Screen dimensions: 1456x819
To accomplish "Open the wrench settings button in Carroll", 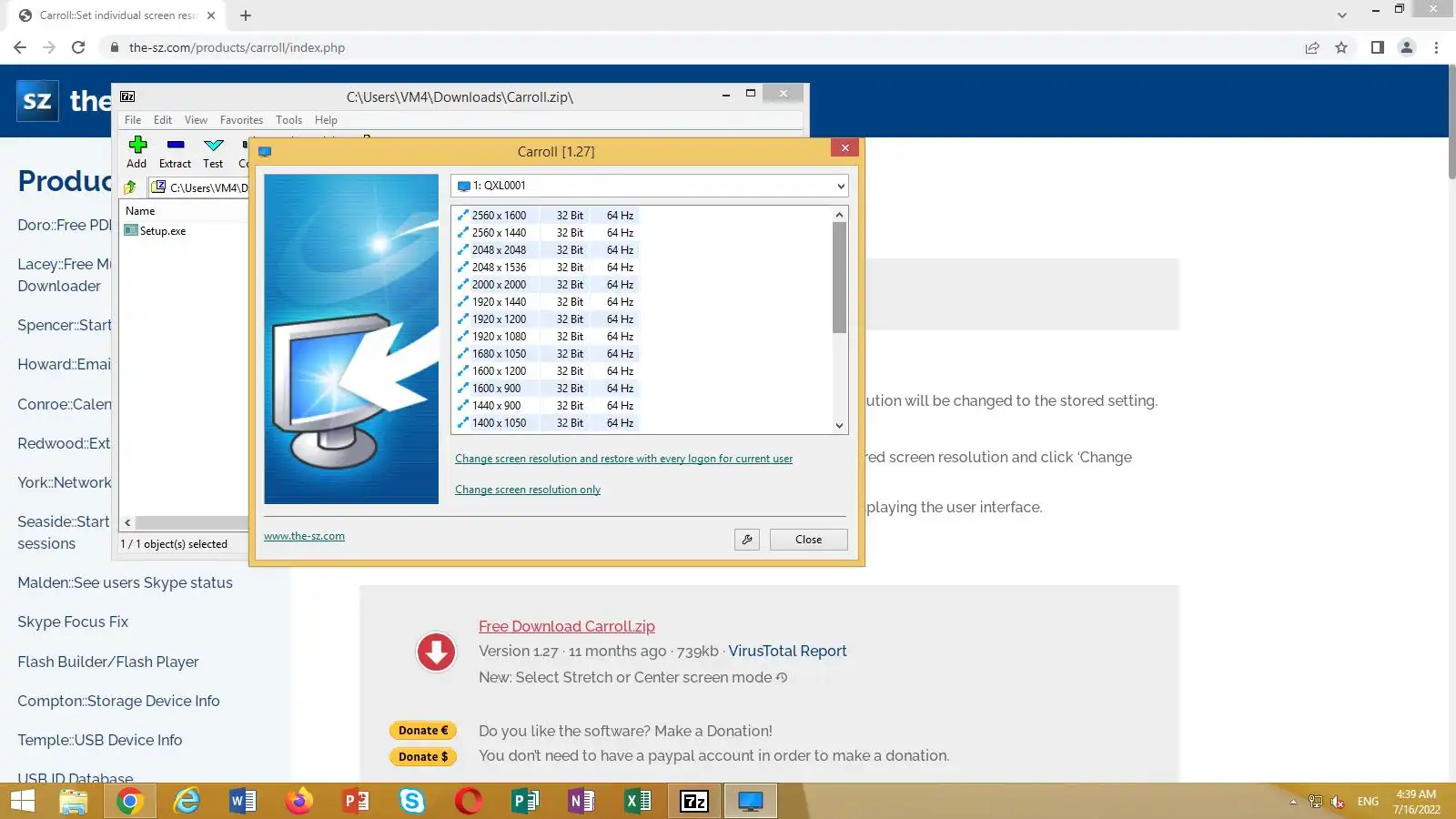I will click(747, 540).
